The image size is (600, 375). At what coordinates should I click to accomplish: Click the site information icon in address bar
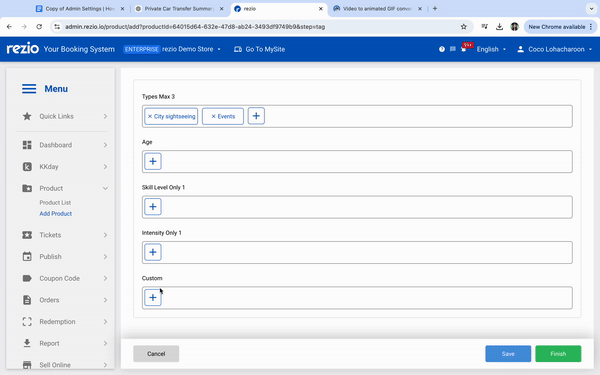coord(57,27)
